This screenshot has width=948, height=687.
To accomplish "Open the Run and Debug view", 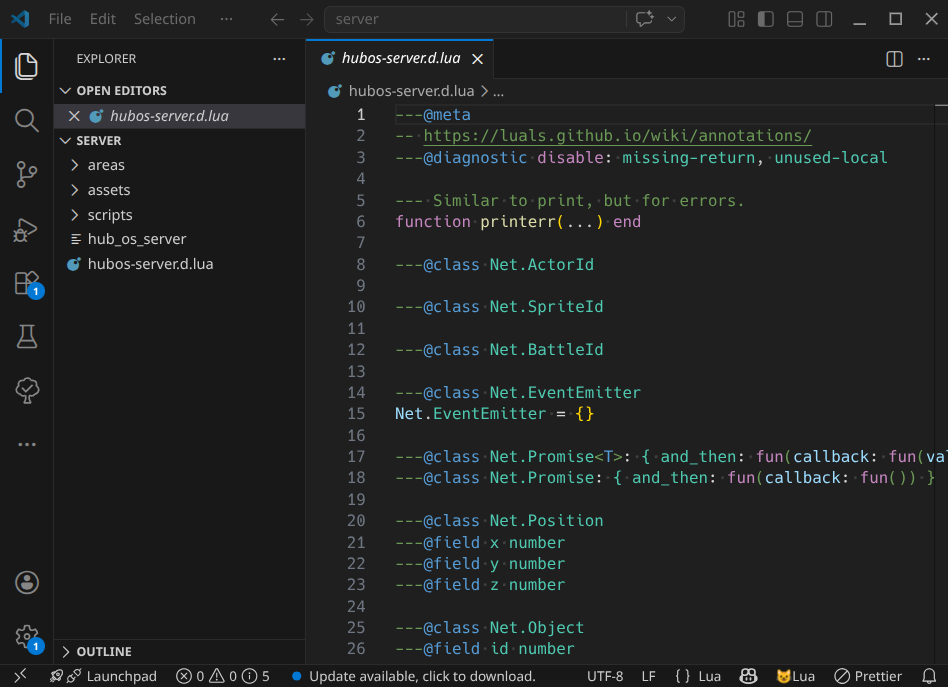I will [x=26, y=231].
